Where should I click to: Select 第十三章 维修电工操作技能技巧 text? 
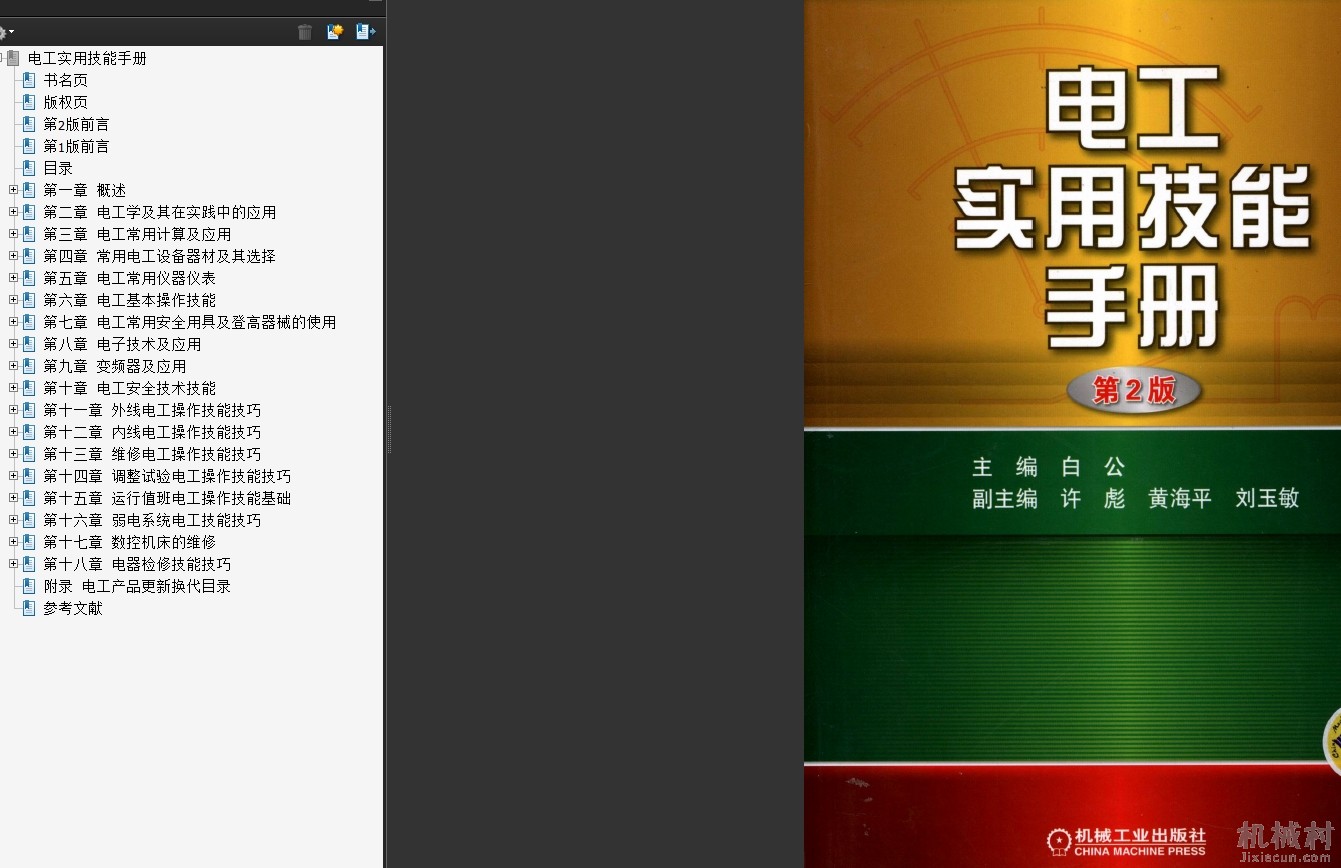[152, 454]
